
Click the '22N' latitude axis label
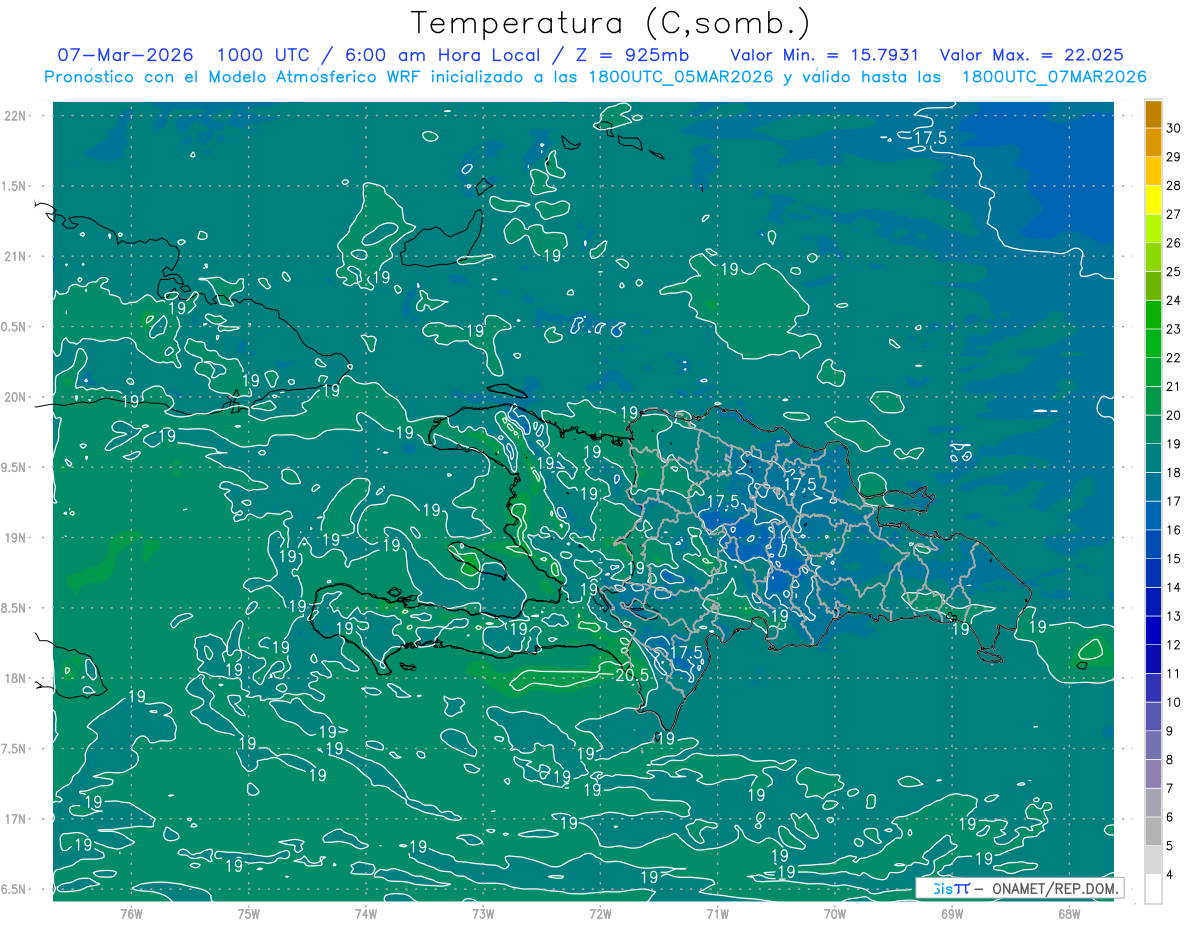[16, 116]
